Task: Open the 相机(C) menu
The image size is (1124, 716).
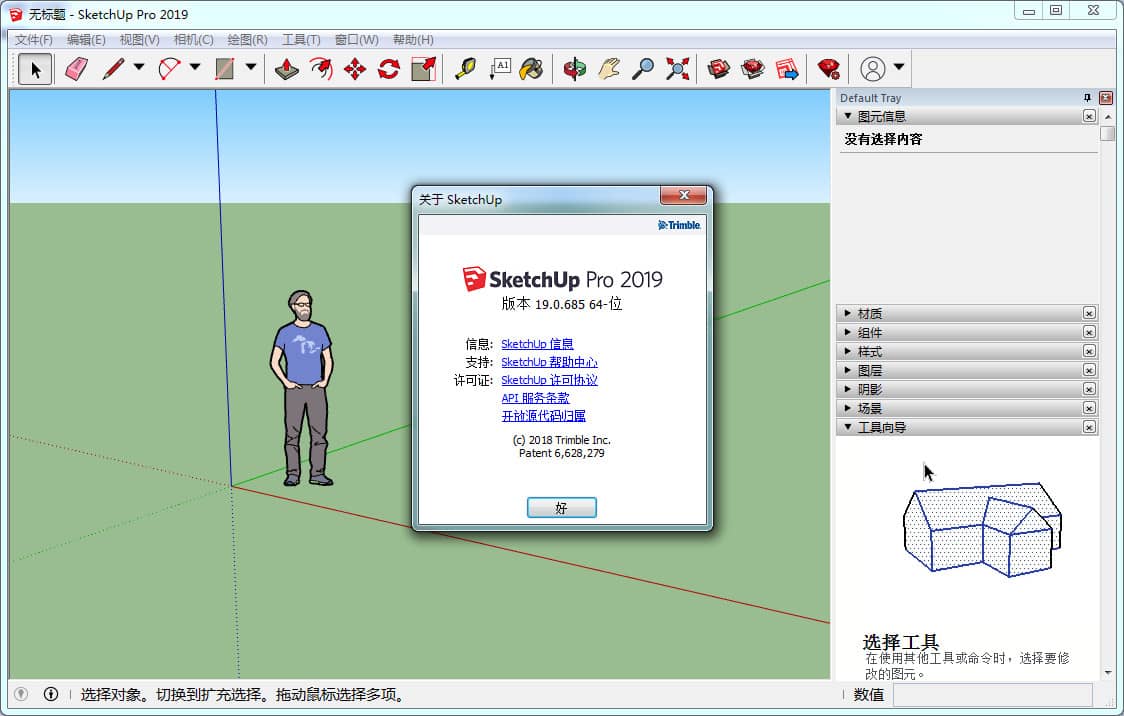Action: (193, 40)
